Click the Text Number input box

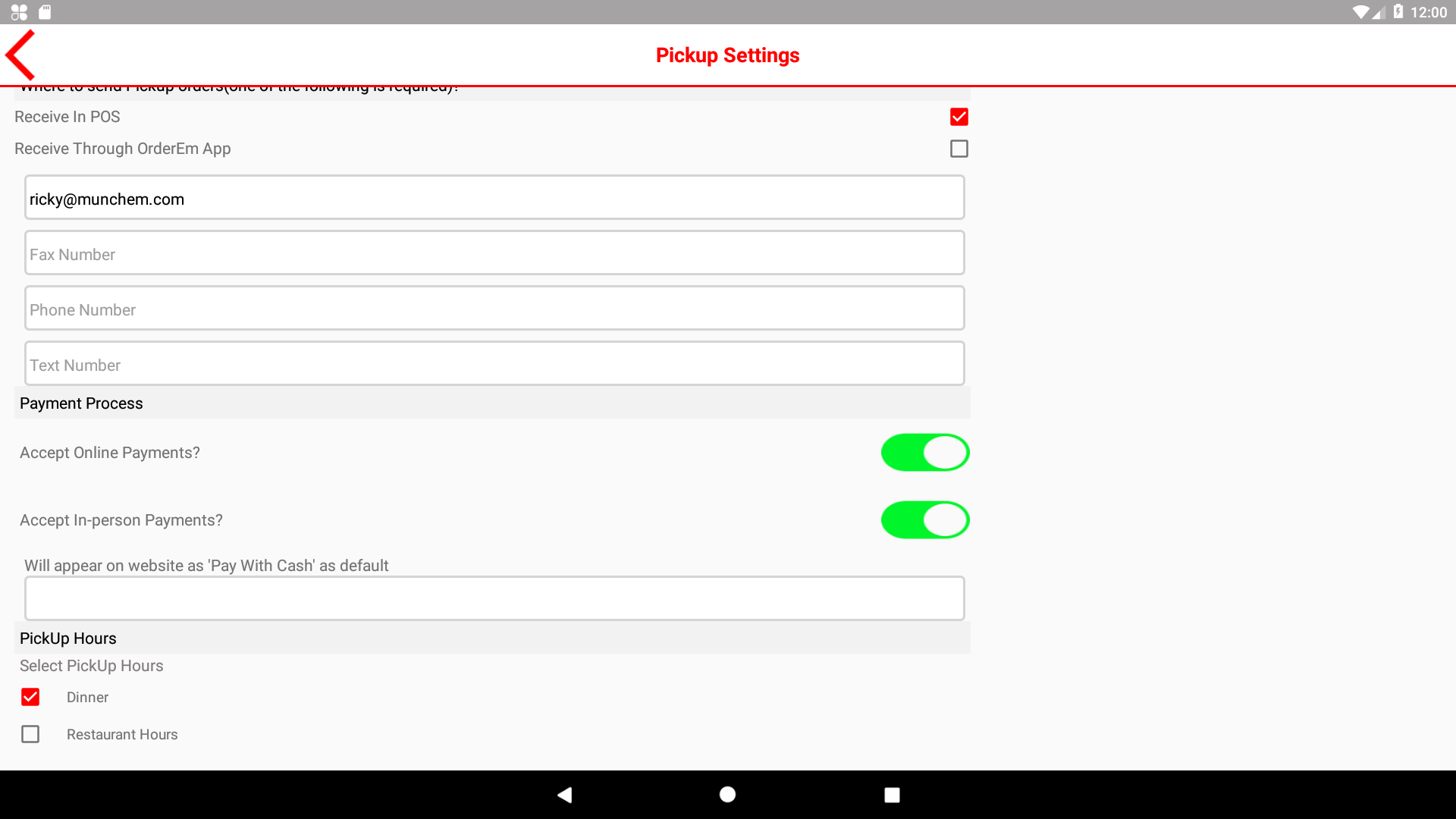(x=494, y=365)
